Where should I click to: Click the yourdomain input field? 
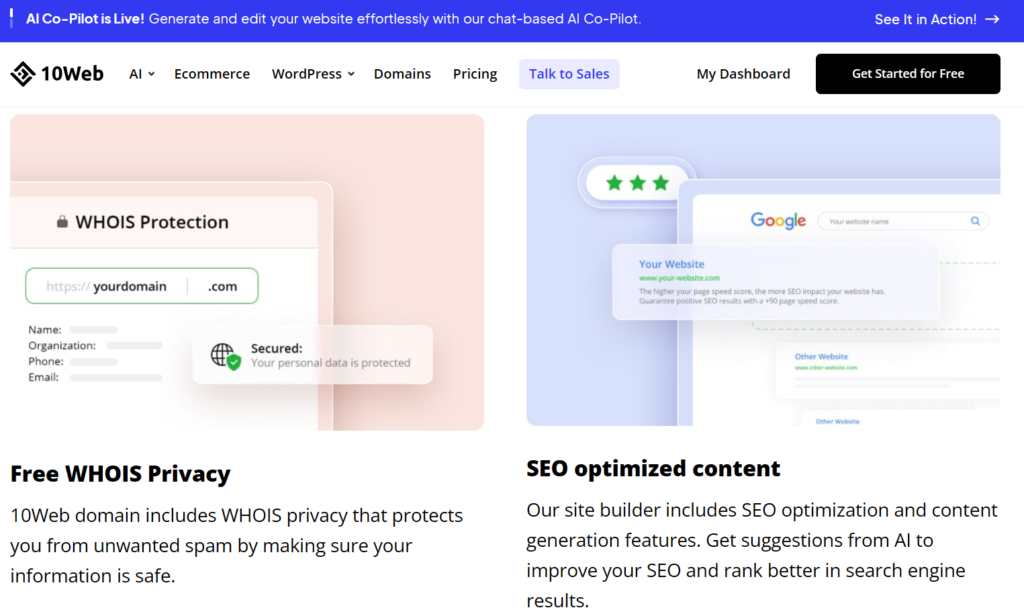(107, 286)
